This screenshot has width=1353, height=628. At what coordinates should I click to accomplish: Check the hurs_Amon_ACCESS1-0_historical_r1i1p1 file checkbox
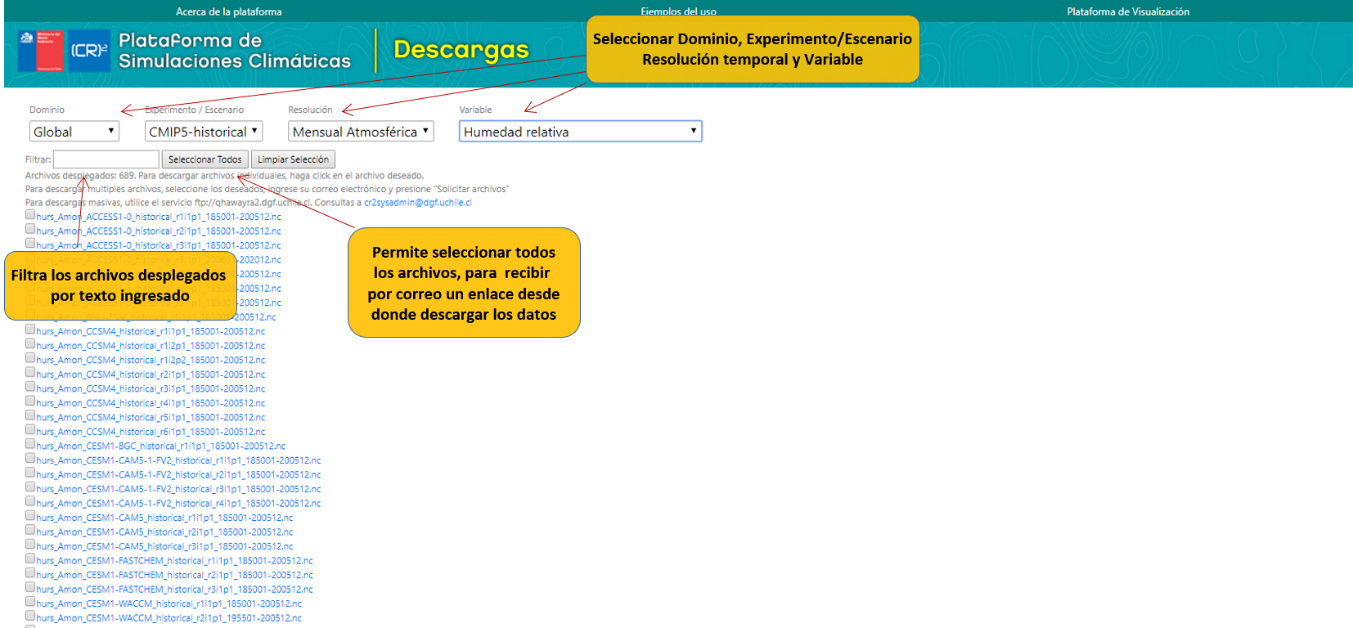pyautogui.click(x=30, y=215)
